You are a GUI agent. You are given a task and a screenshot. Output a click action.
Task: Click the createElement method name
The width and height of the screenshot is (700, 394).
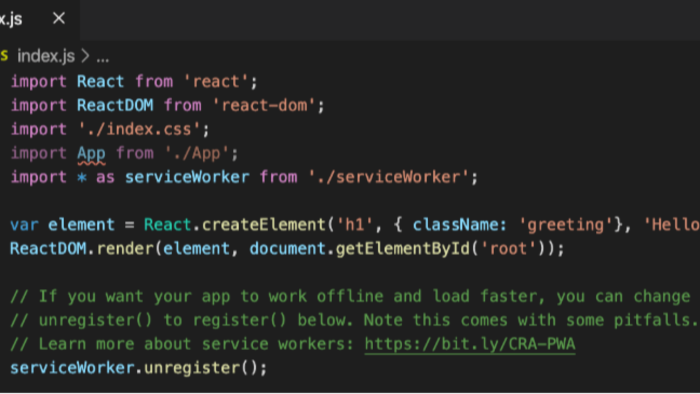point(264,224)
